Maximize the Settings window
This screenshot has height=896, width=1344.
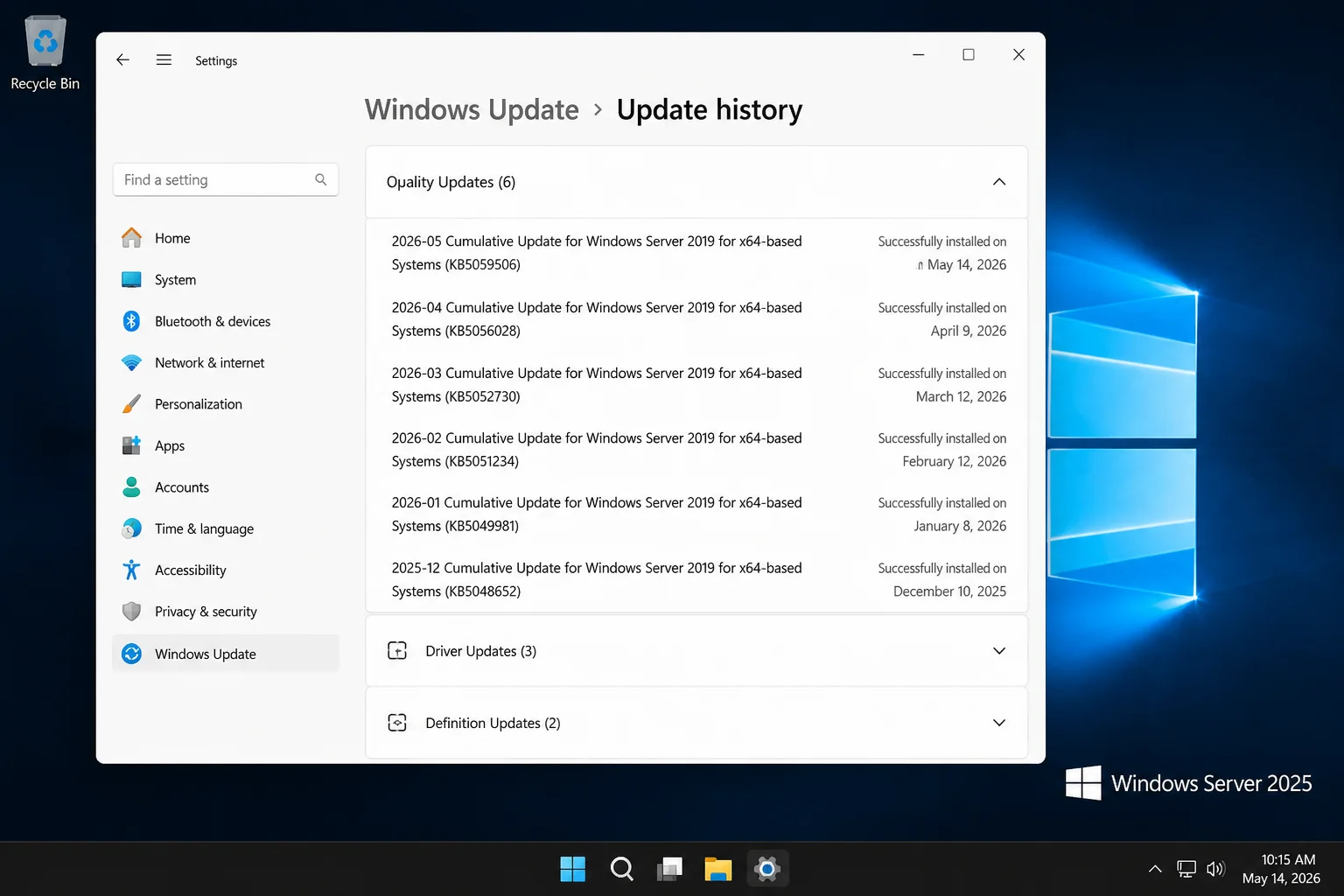969,54
